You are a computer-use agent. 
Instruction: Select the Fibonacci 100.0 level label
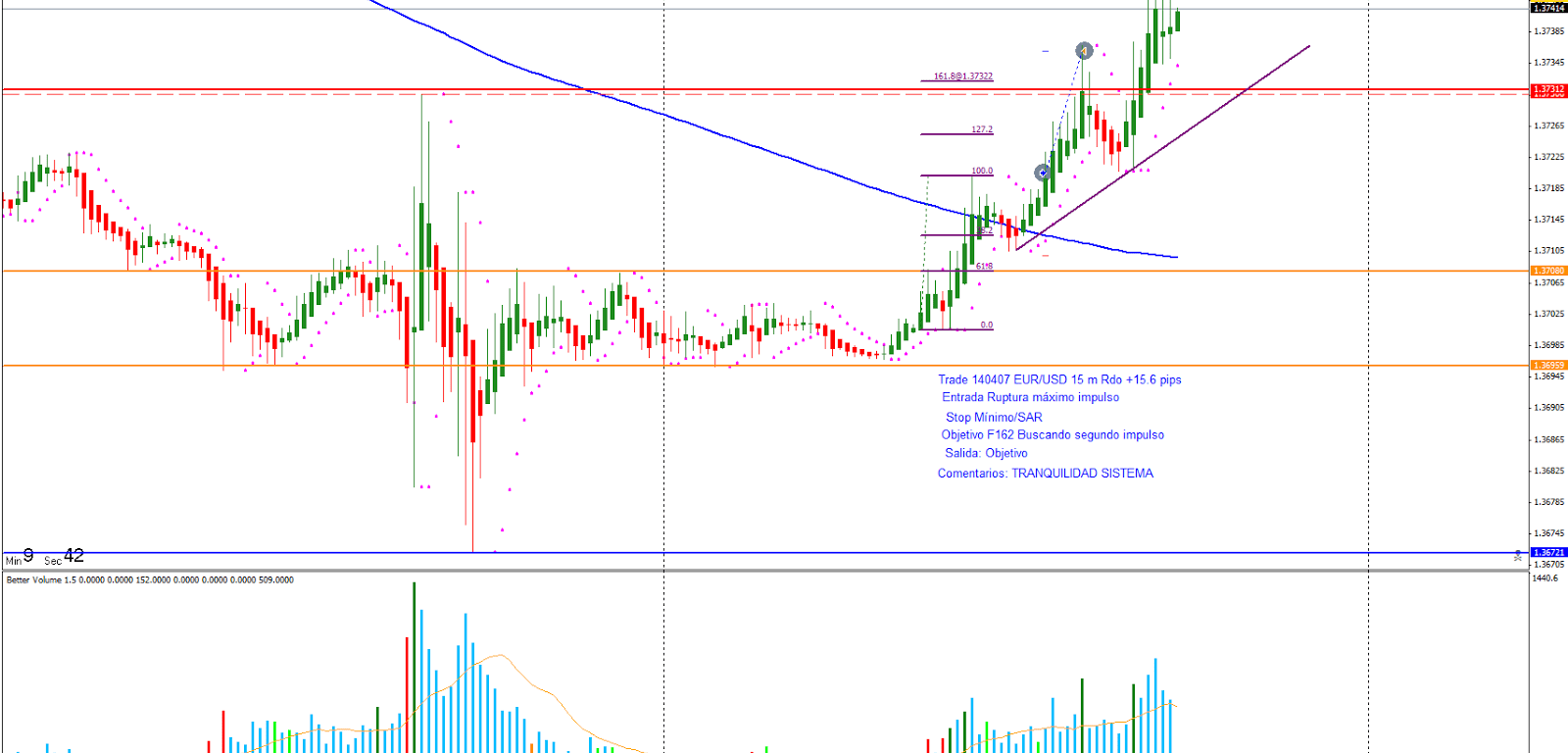click(x=981, y=171)
